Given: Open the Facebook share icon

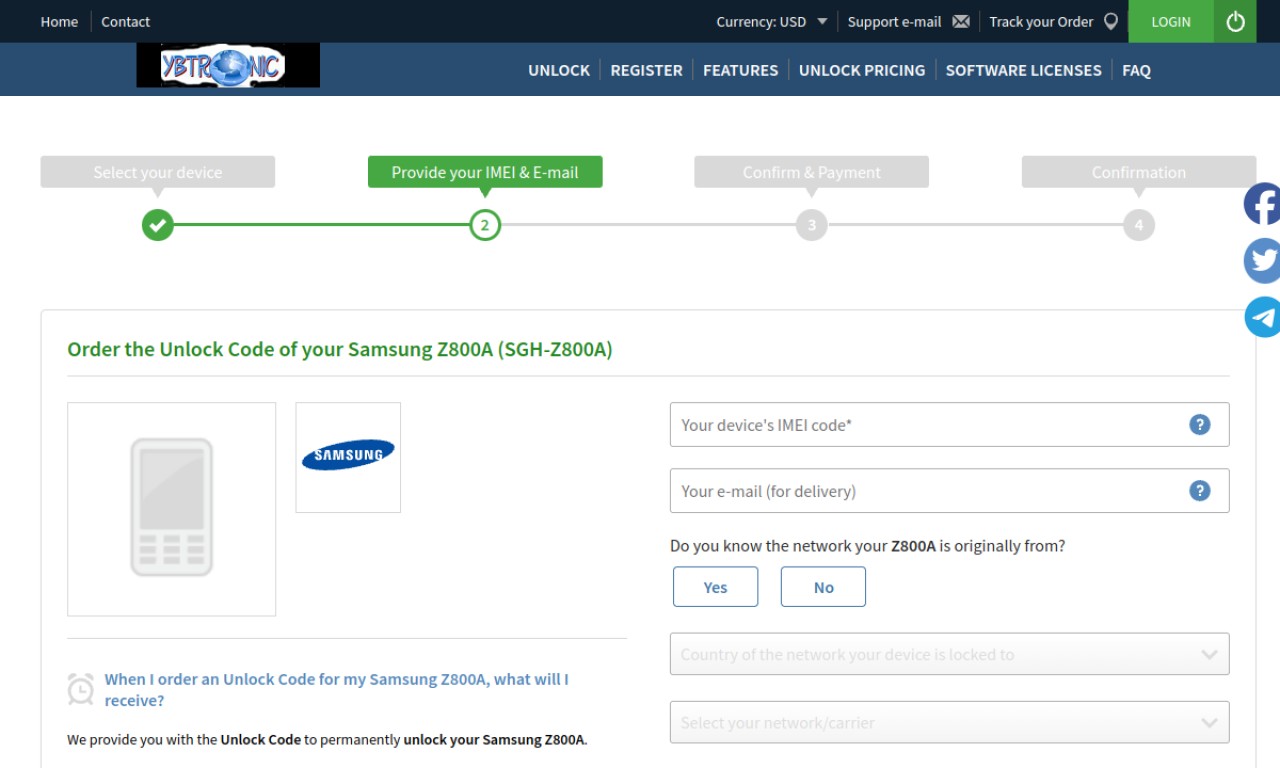Looking at the screenshot, I should click(1262, 204).
